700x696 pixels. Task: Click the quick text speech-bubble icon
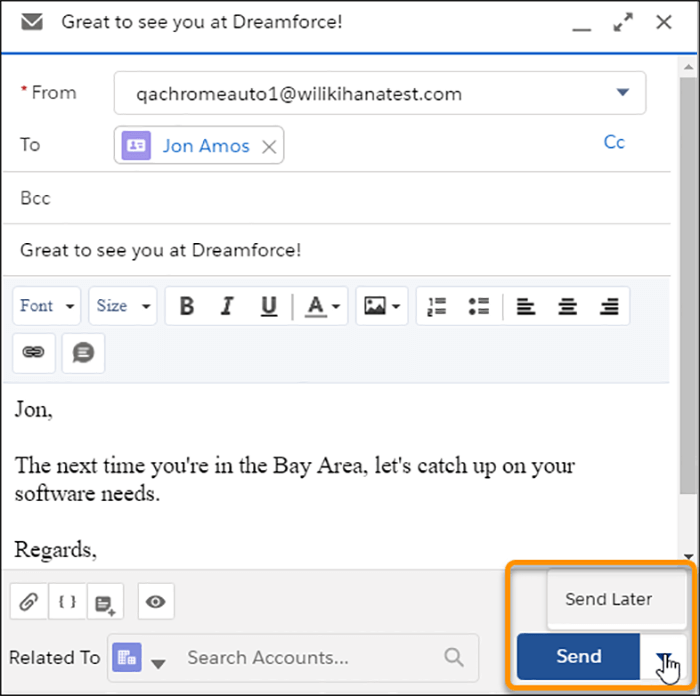click(83, 353)
